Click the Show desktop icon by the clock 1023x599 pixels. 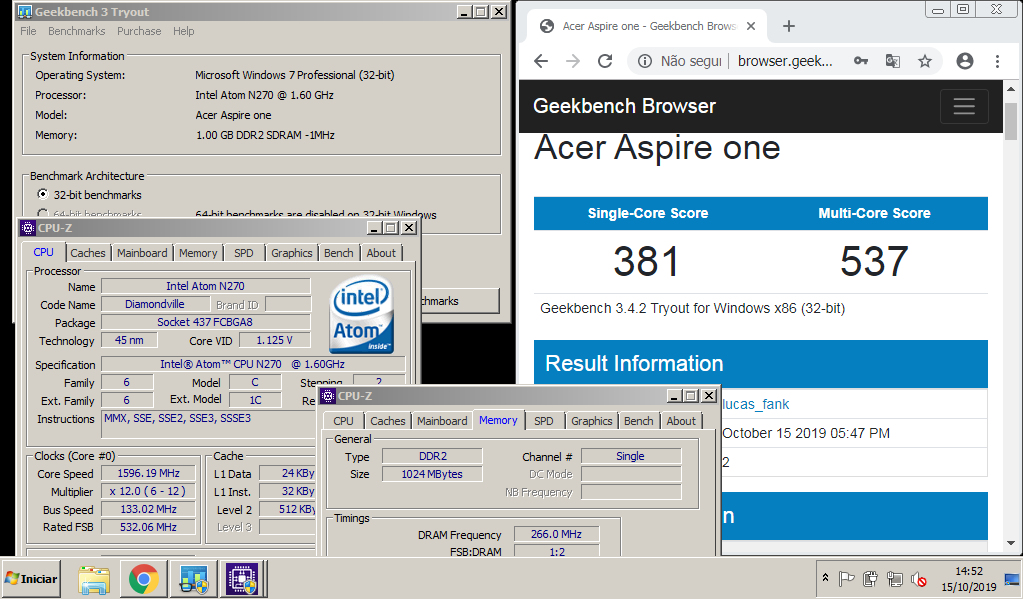(x=1012, y=579)
